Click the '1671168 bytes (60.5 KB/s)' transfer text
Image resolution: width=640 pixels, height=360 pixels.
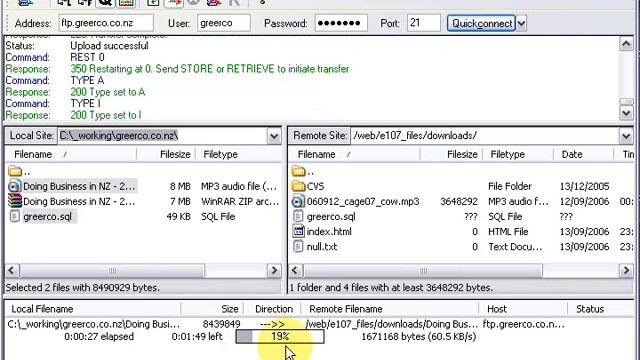[419, 337]
